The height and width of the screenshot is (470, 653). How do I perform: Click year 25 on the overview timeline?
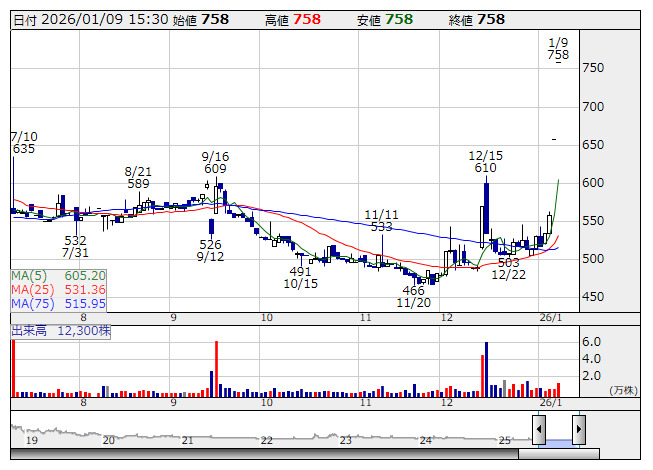point(505,440)
